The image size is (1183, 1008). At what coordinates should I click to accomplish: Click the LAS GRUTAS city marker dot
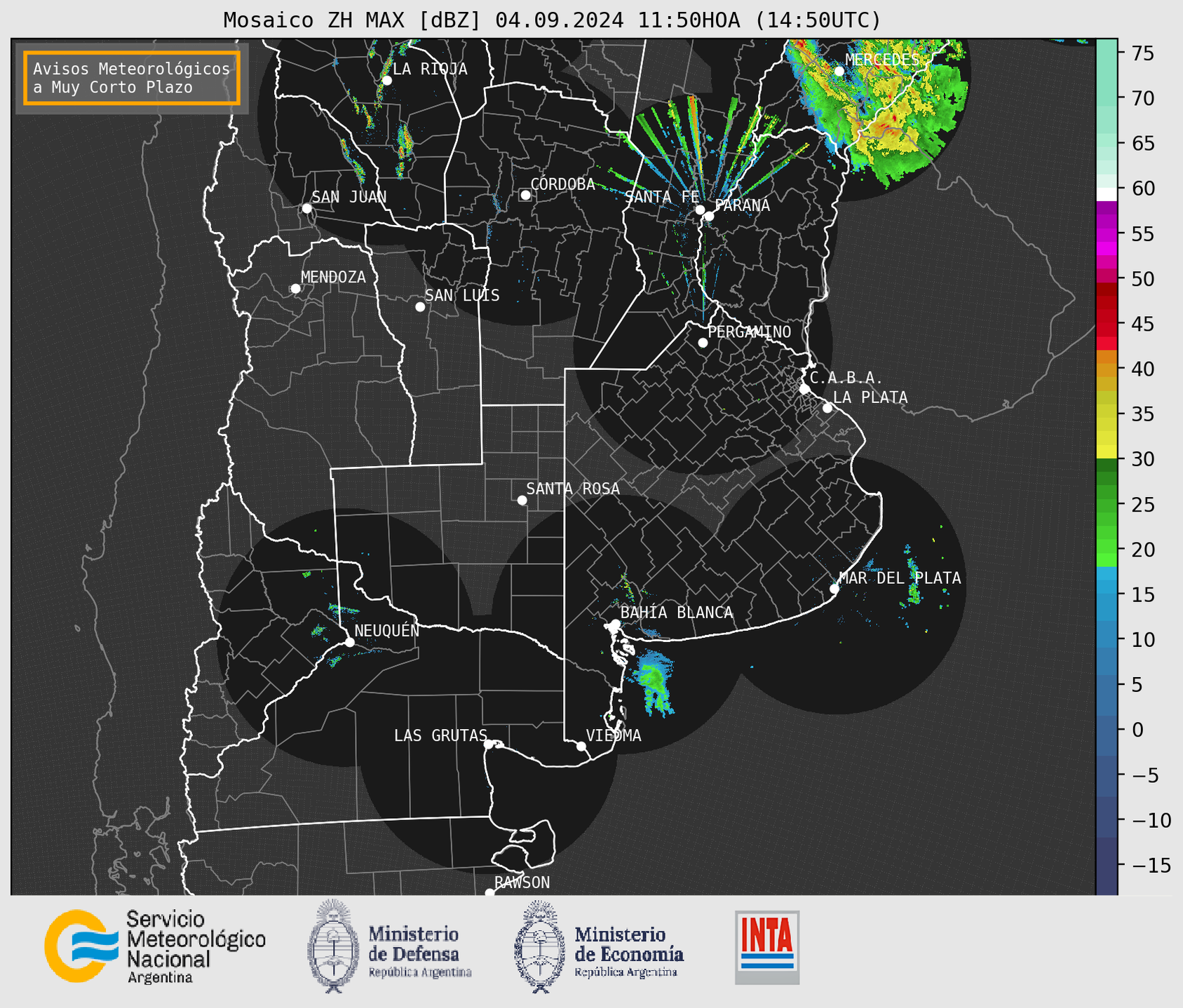pos(489,744)
